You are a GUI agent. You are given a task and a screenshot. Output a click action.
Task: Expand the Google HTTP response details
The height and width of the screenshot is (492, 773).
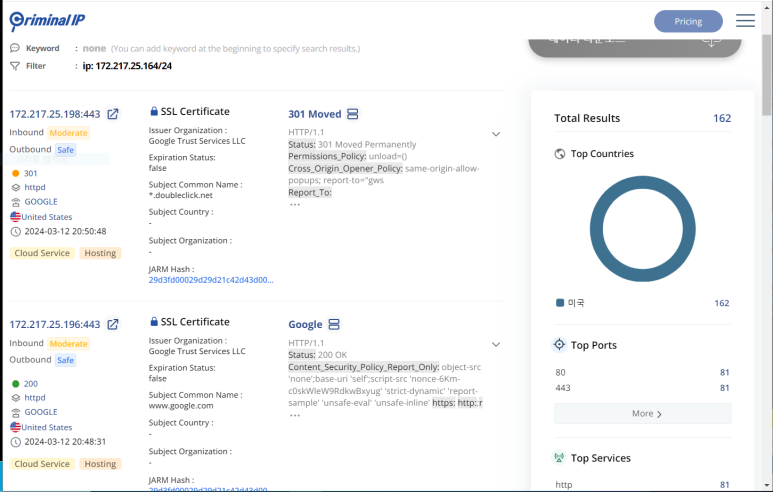tap(496, 345)
